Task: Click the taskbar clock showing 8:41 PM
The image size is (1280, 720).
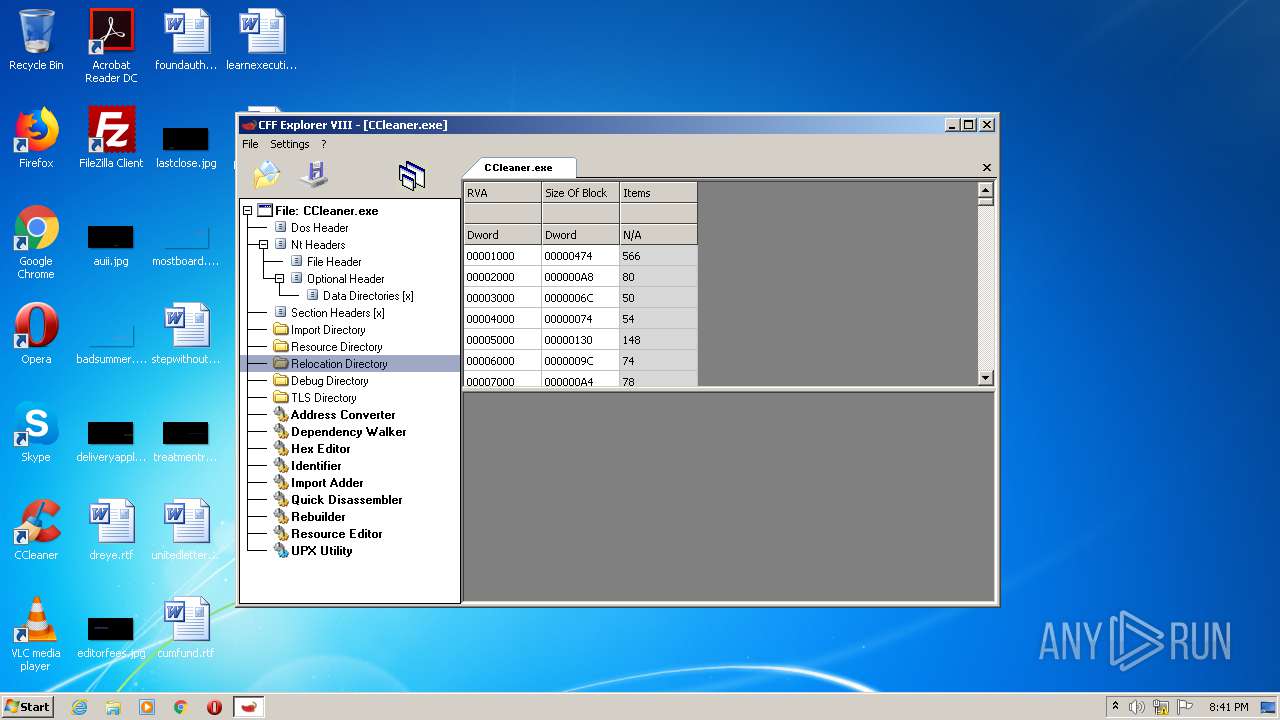Action: tap(1228, 707)
